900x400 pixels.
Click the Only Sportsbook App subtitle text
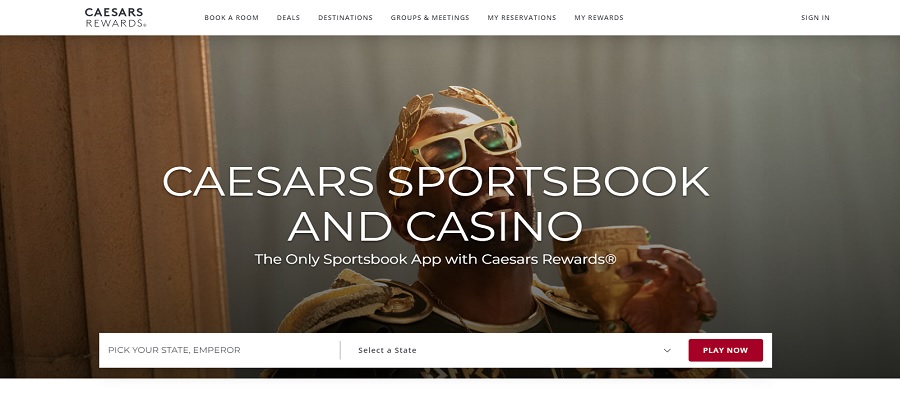coord(436,259)
